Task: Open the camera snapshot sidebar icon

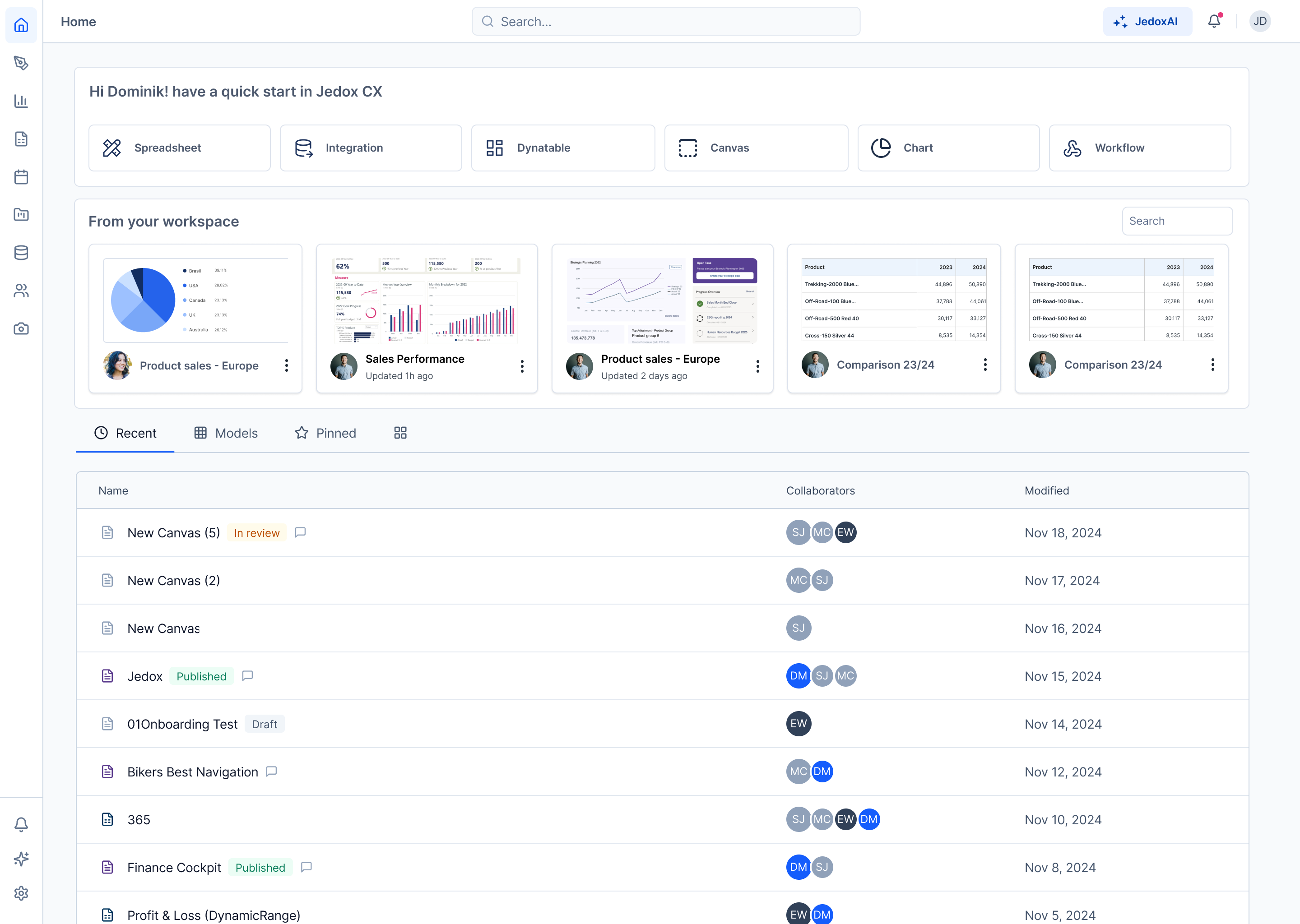Action: click(x=21, y=329)
